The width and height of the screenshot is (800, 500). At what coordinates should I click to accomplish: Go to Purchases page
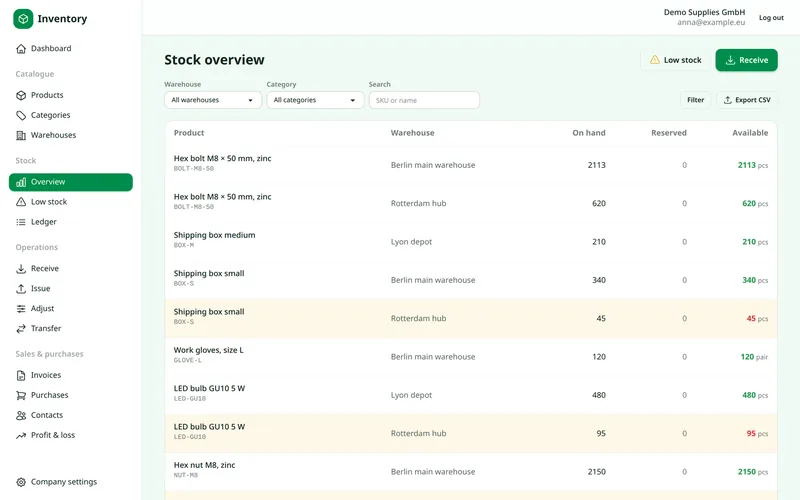[71, 395]
